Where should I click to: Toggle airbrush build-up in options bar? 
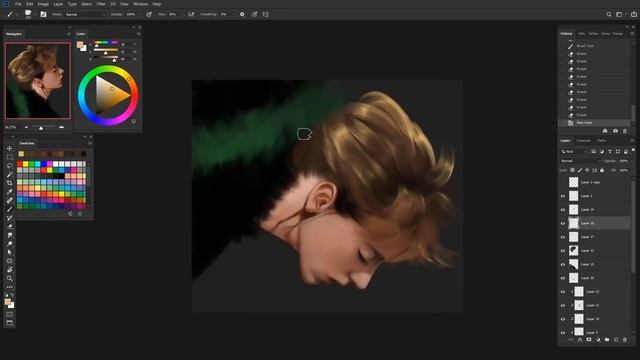pos(191,14)
